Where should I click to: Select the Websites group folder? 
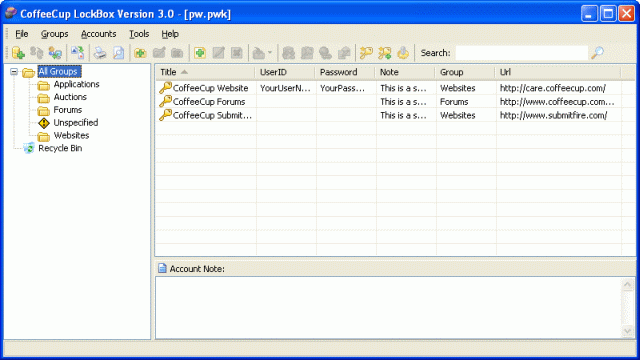tap(71, 135)
